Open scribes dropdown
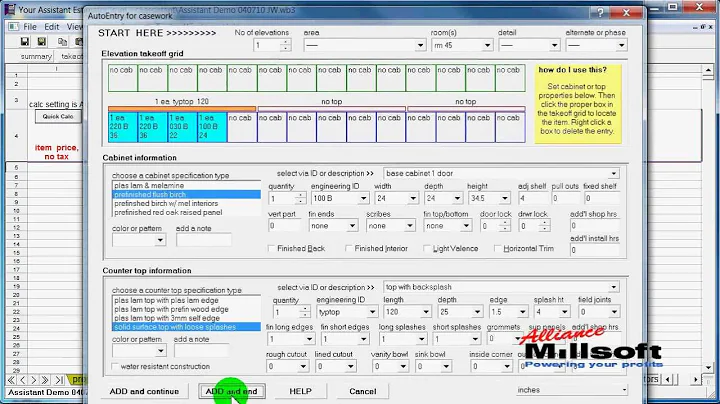 (x=409, y=226)
